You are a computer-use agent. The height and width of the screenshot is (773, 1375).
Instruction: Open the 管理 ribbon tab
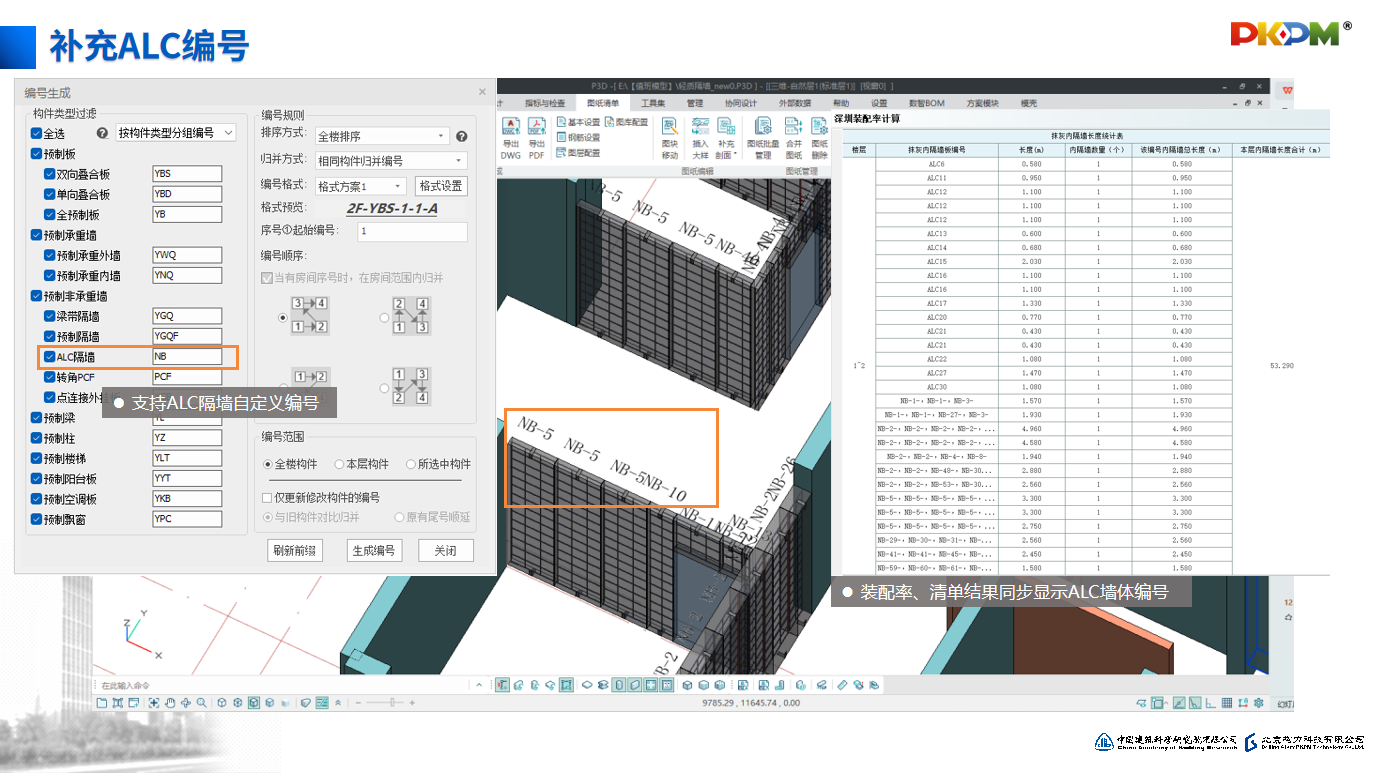pos(695,103)
